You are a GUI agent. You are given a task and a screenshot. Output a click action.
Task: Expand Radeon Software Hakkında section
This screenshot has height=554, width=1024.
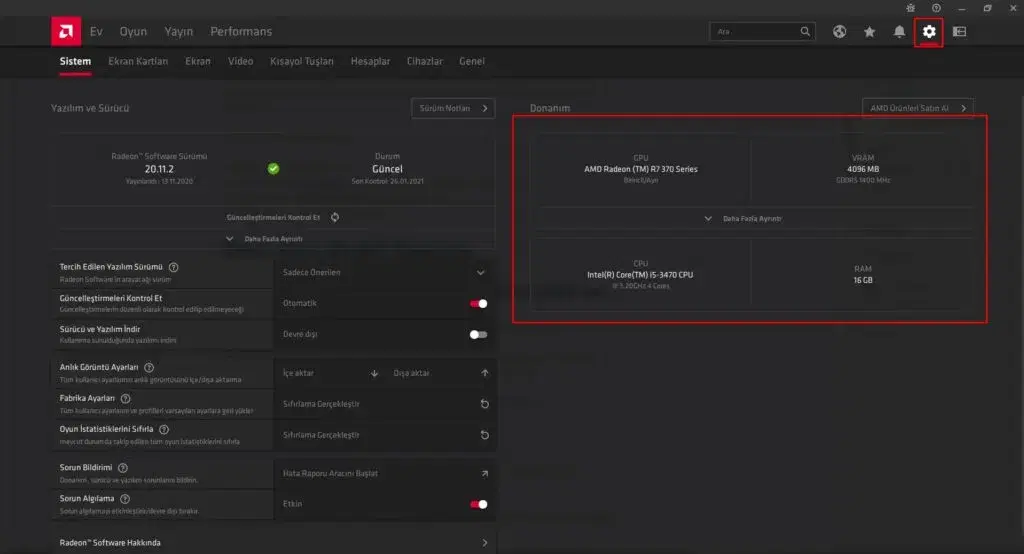pos(273,543)
